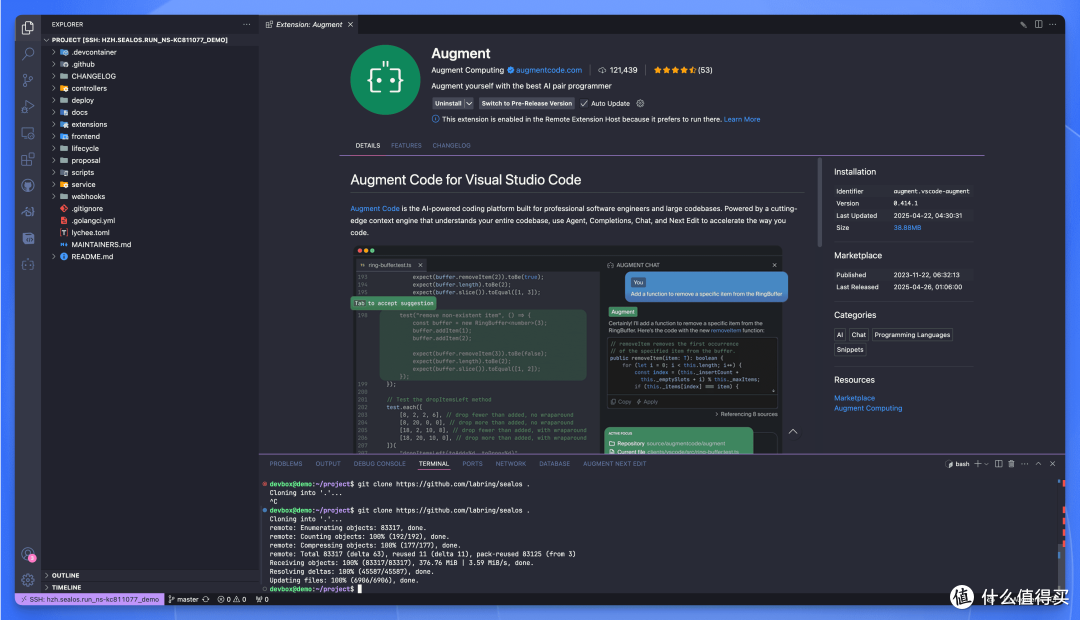1080x620 pixels.
Task: Click the Augment Code link in the description
Action: tap(375, 209)
